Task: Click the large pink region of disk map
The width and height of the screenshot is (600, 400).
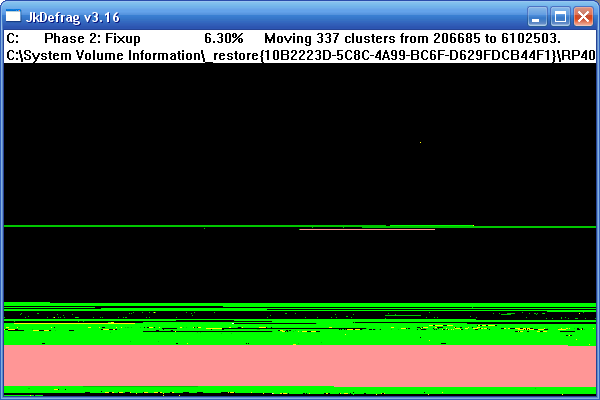Action: [300, 365]
